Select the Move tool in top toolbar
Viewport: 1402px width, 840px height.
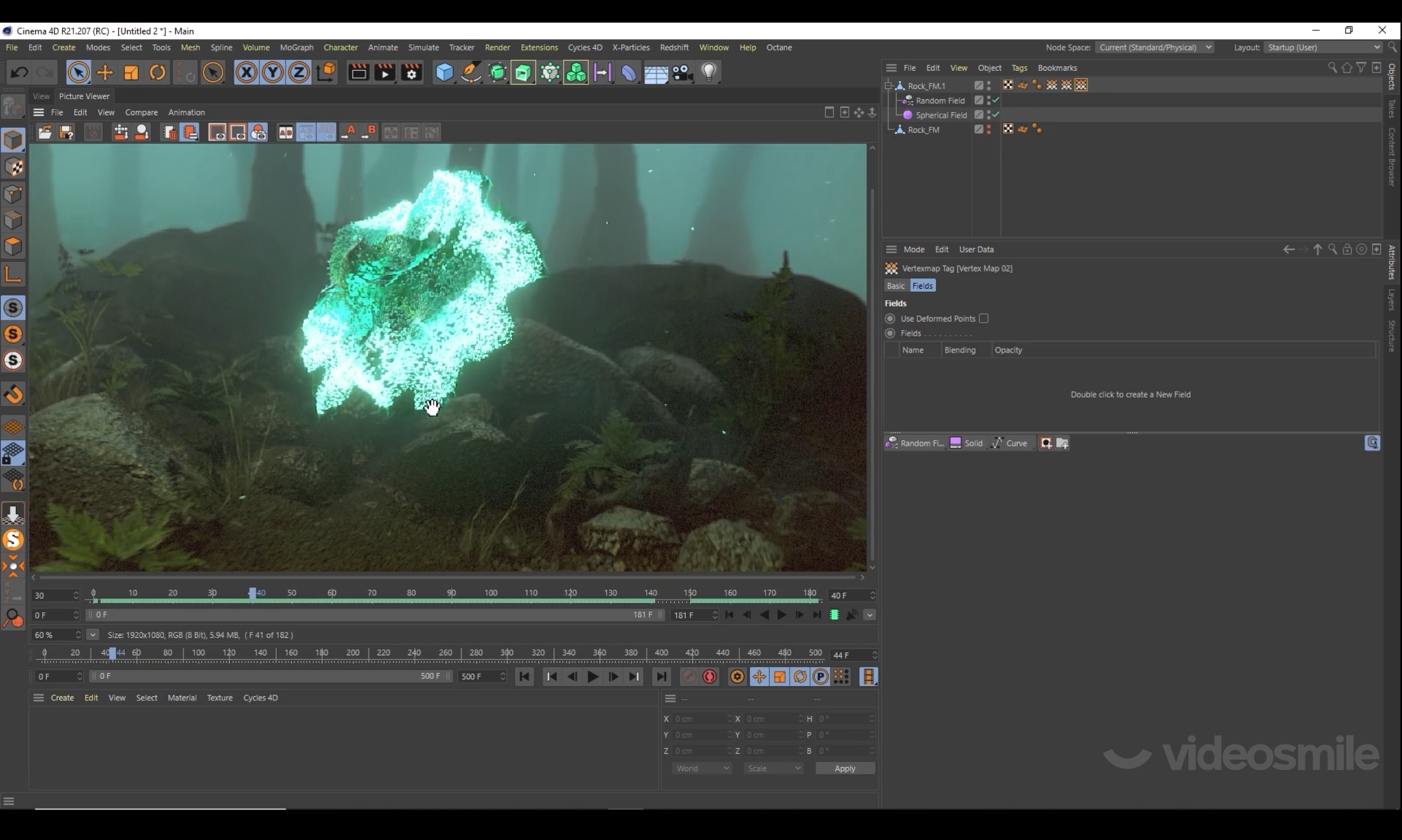coord(105,72)
